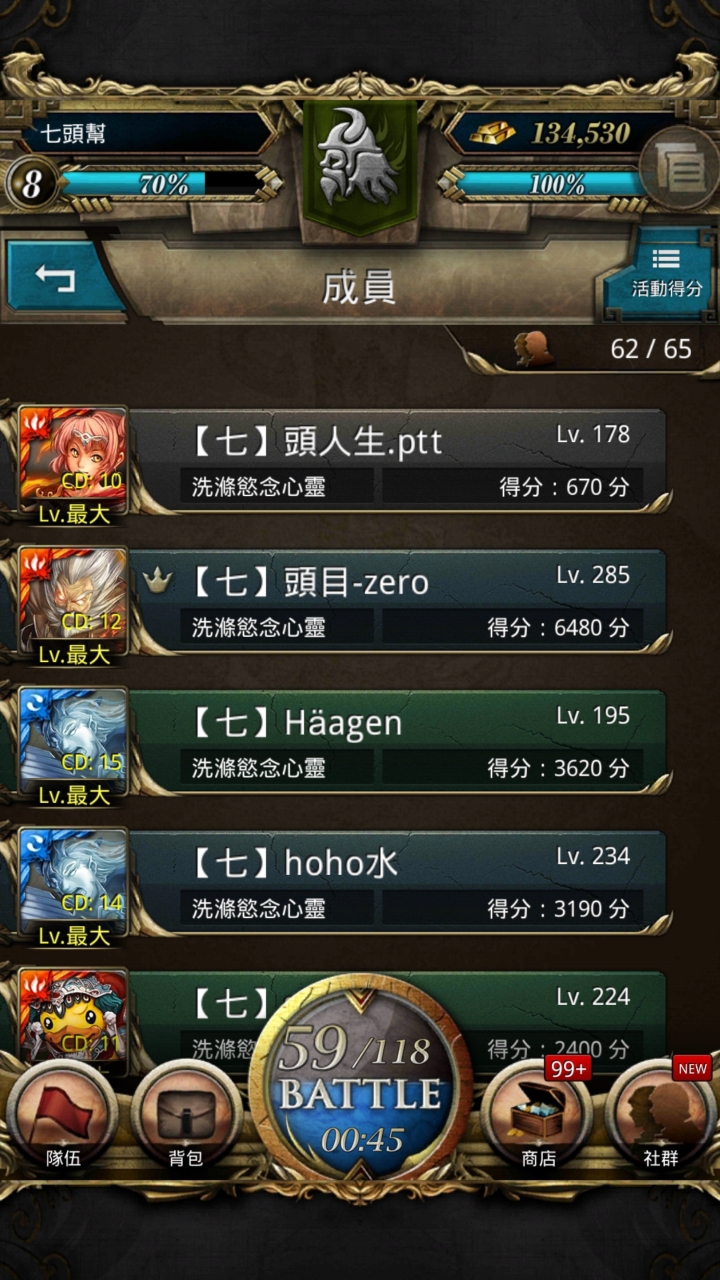Tap the 62 / 65 member count
Viewport: 720px width, 1280px height.
tap(651, 349)
